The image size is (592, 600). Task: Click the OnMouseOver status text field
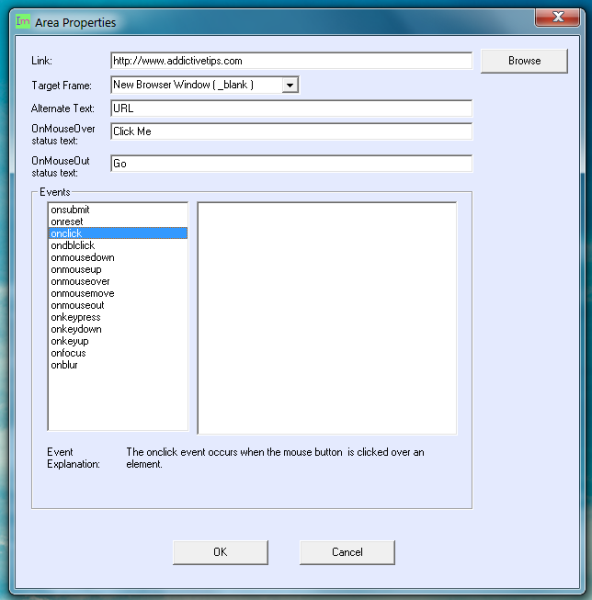291,131
